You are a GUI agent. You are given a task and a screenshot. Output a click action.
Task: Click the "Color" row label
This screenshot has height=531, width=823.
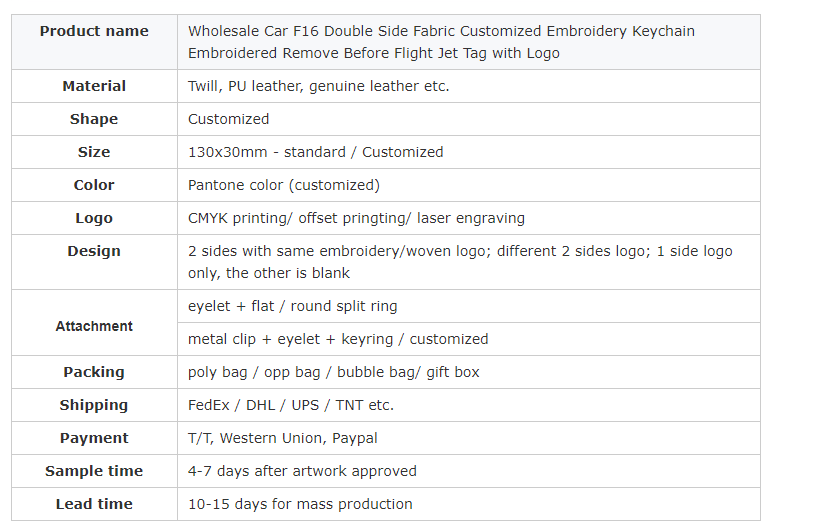[94, 185]
